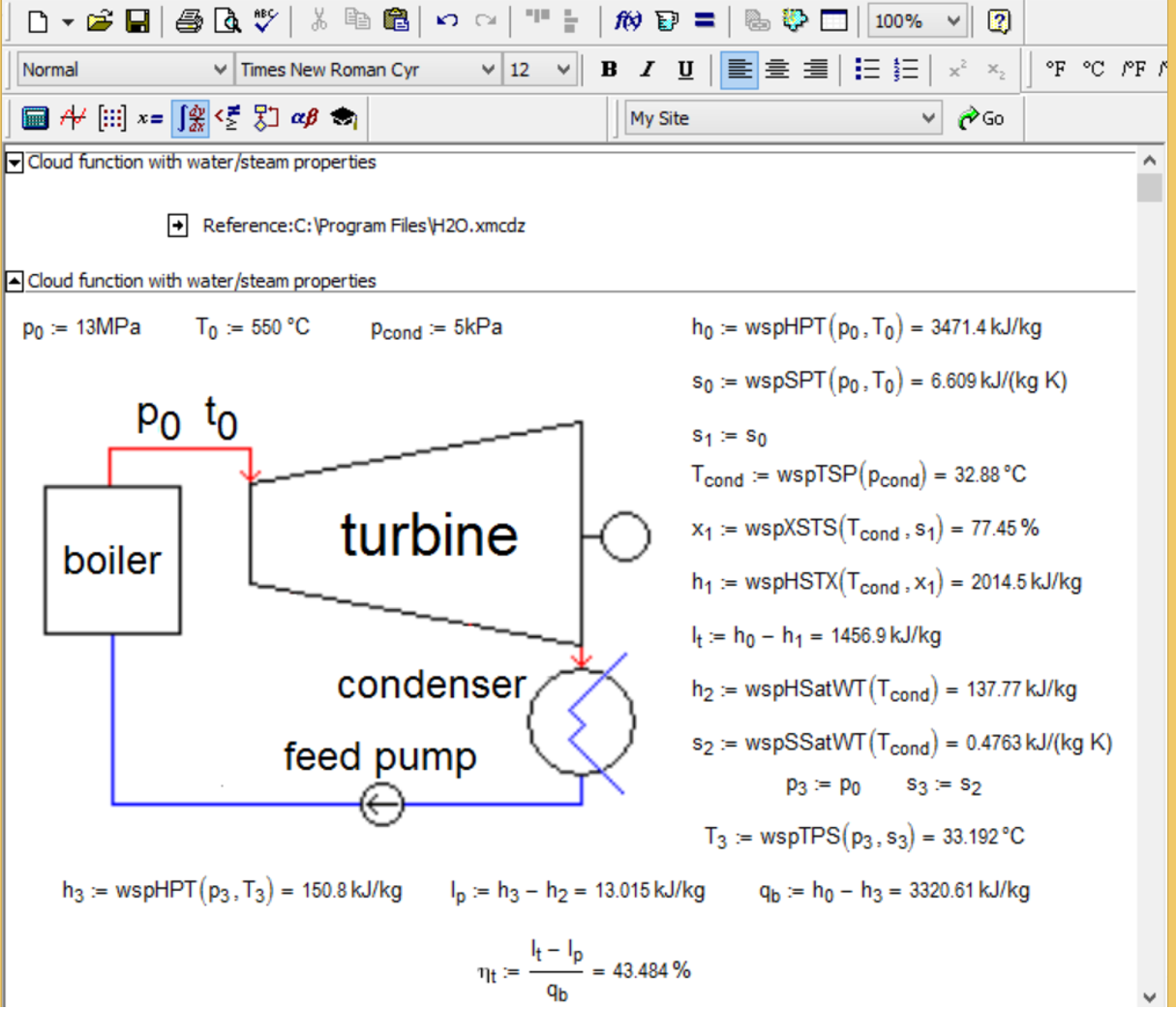Center align text
The width and height of the screenshot is (1176, 1009).
777,70
